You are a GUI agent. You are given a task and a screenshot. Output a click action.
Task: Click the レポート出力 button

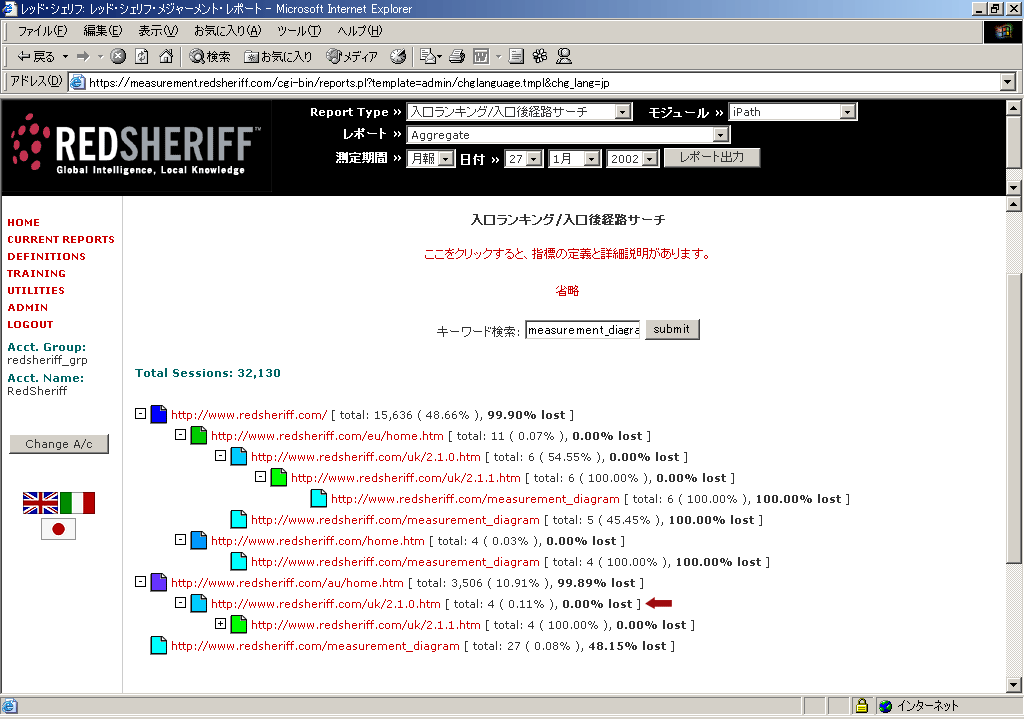pyautogui.click(x=711, y=158)
